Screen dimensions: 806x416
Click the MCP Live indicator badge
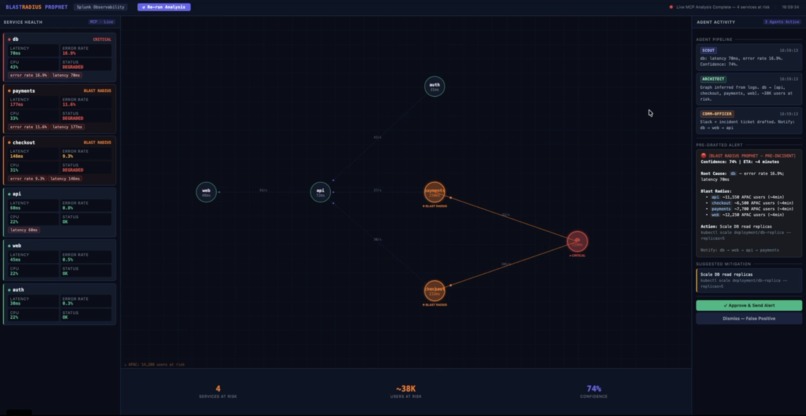101,22
